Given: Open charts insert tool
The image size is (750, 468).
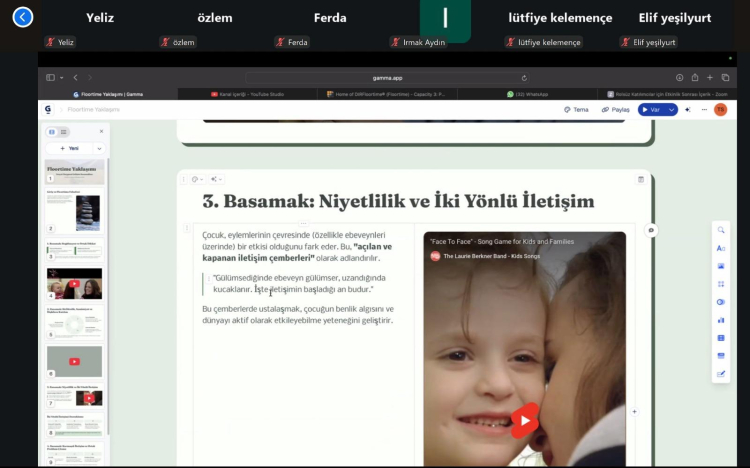Looking at the screenshot, I should point(721,320).
